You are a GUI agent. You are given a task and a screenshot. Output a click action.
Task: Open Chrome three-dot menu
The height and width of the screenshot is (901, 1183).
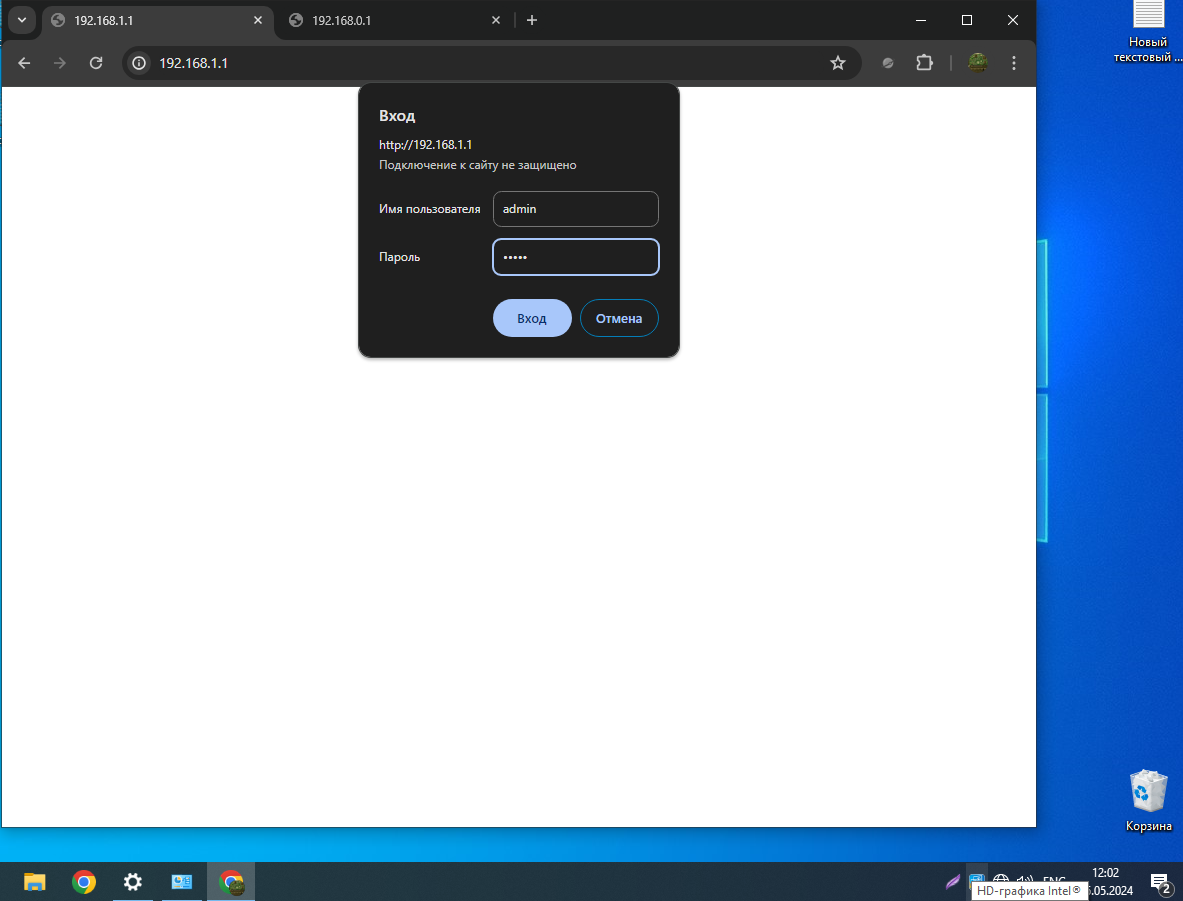click(x=1014, y=63)
